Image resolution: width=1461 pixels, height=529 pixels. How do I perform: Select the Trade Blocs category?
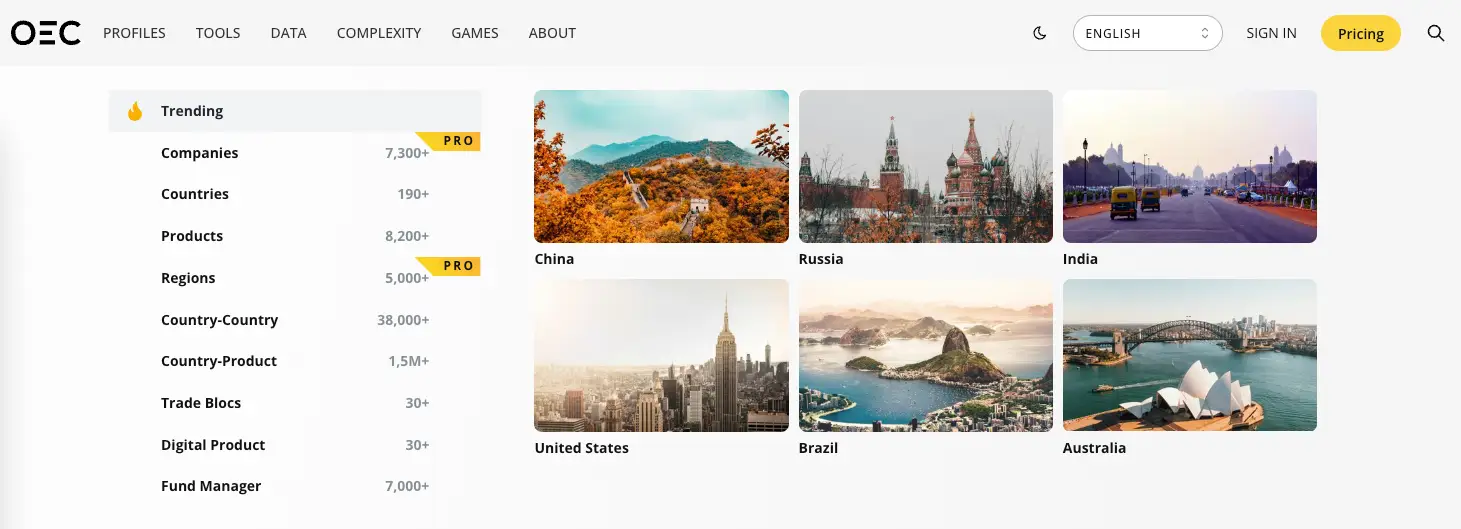click(x=295, y=403)
